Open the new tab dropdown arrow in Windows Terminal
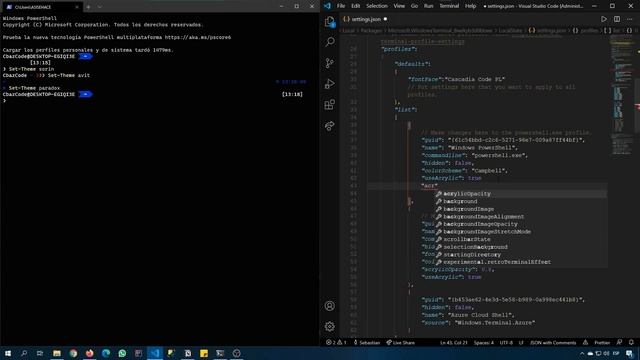Screen dimensions: 640x360 point(100,7)
